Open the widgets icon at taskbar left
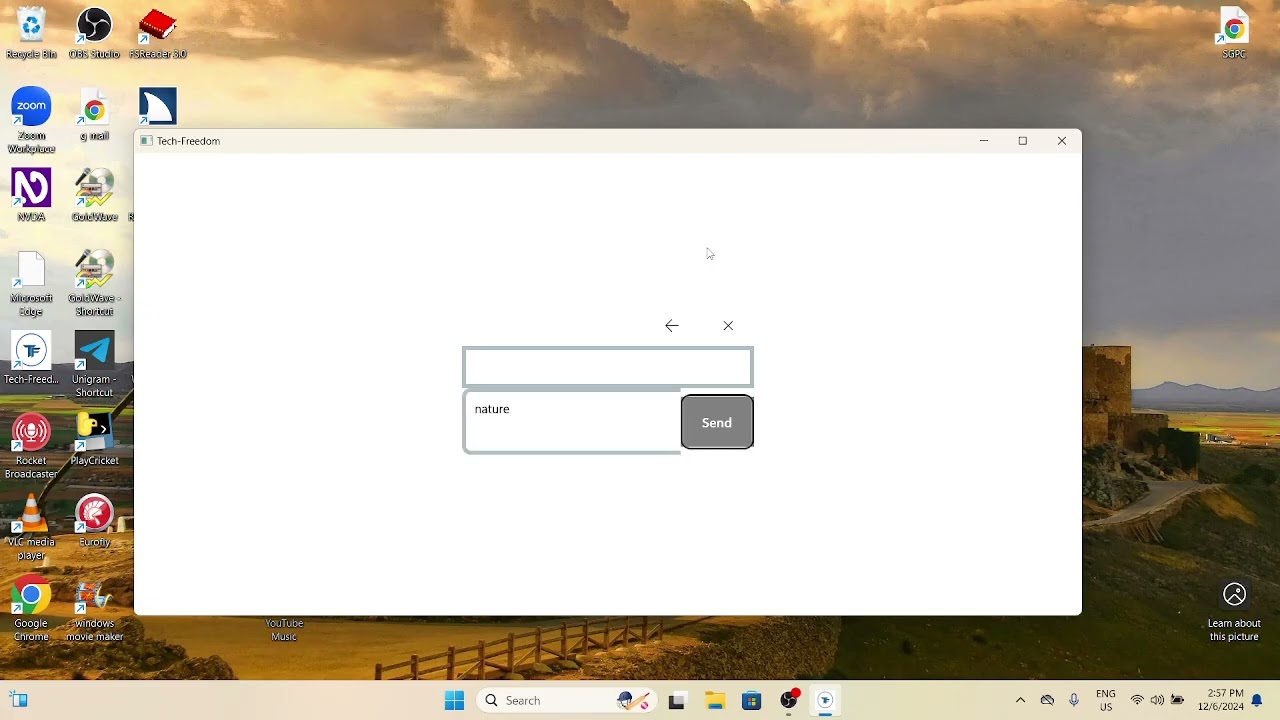Viewport: 1280px width, 720px height. [x=18, y=700]
